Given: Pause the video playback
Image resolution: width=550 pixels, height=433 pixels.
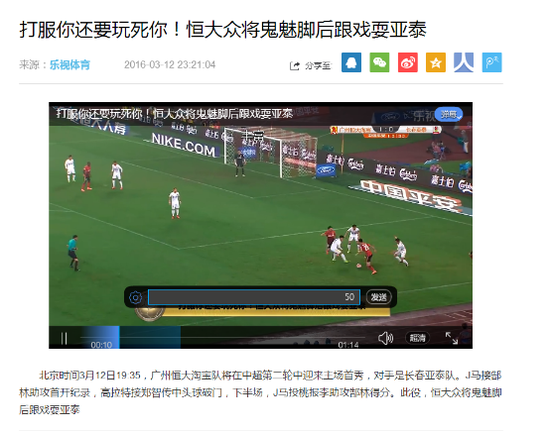Looking at the screenshot, I should tap(64, 338).
